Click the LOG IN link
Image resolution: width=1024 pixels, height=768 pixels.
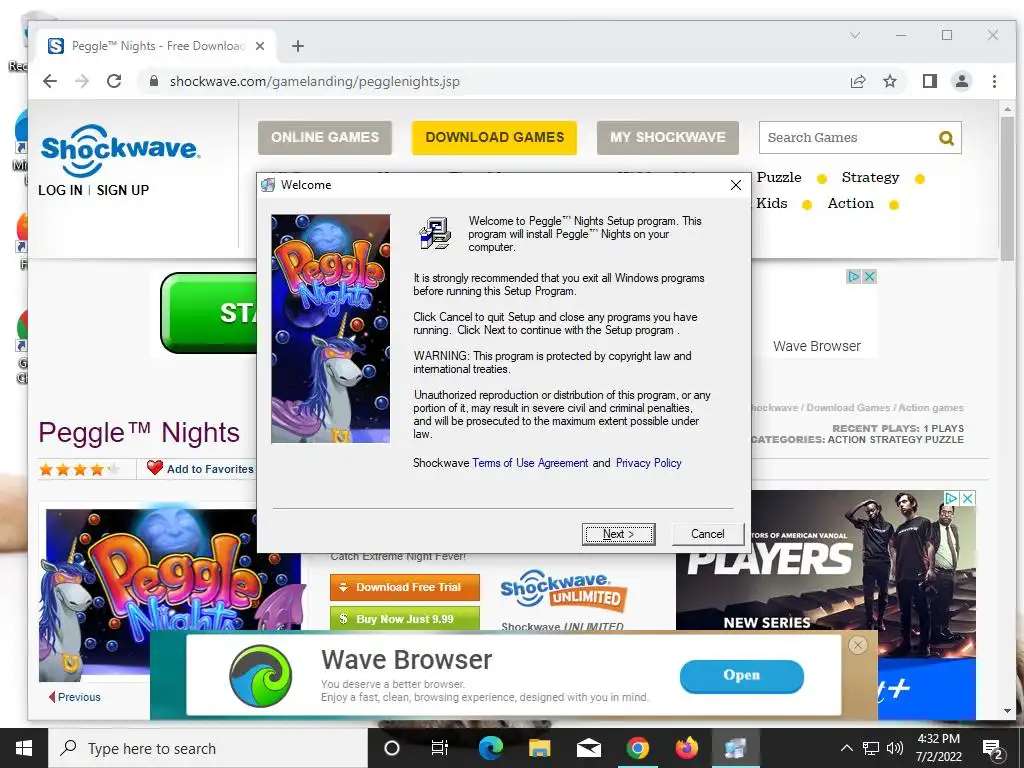(x=60, y=190)
